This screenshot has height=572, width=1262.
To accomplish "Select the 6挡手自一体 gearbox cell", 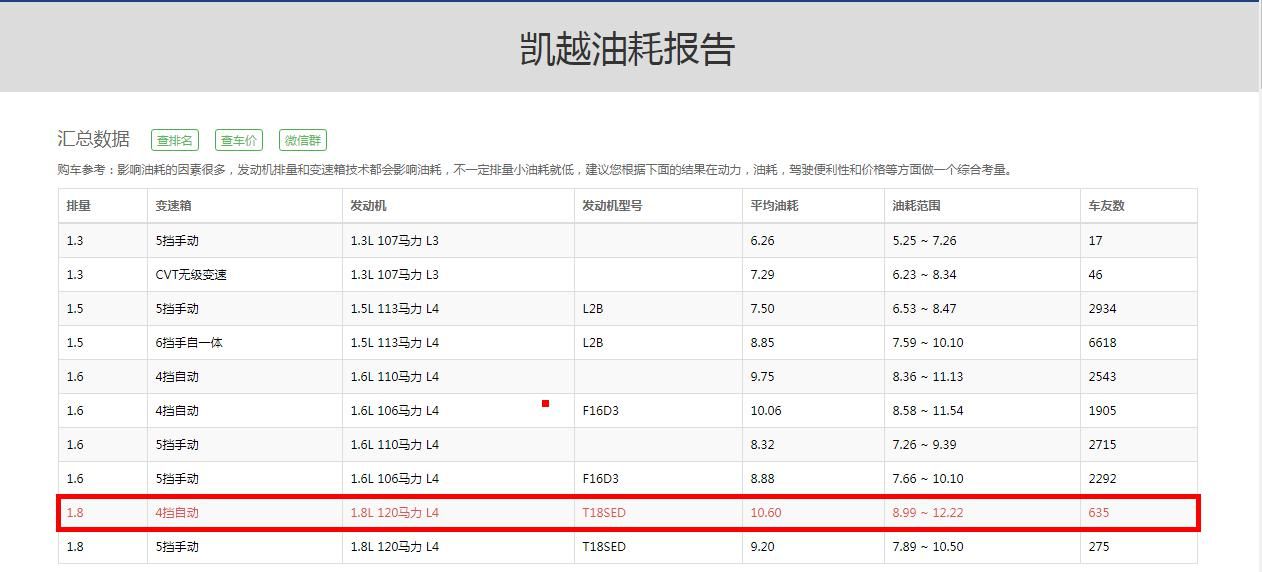I will pyautogui.click(x=189, y=342).
